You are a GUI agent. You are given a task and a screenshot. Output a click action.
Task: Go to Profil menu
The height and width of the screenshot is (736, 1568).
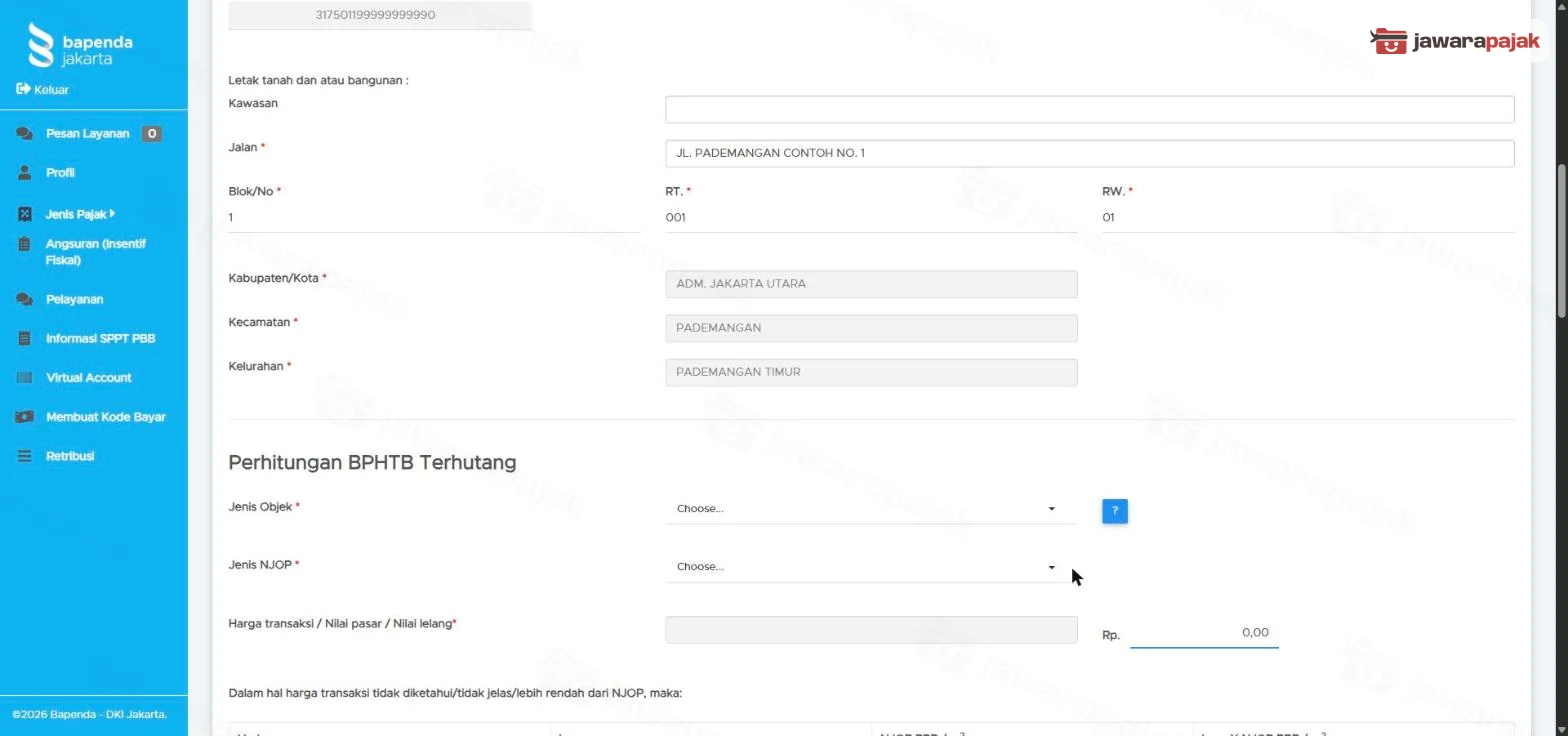tap(60, 173)
